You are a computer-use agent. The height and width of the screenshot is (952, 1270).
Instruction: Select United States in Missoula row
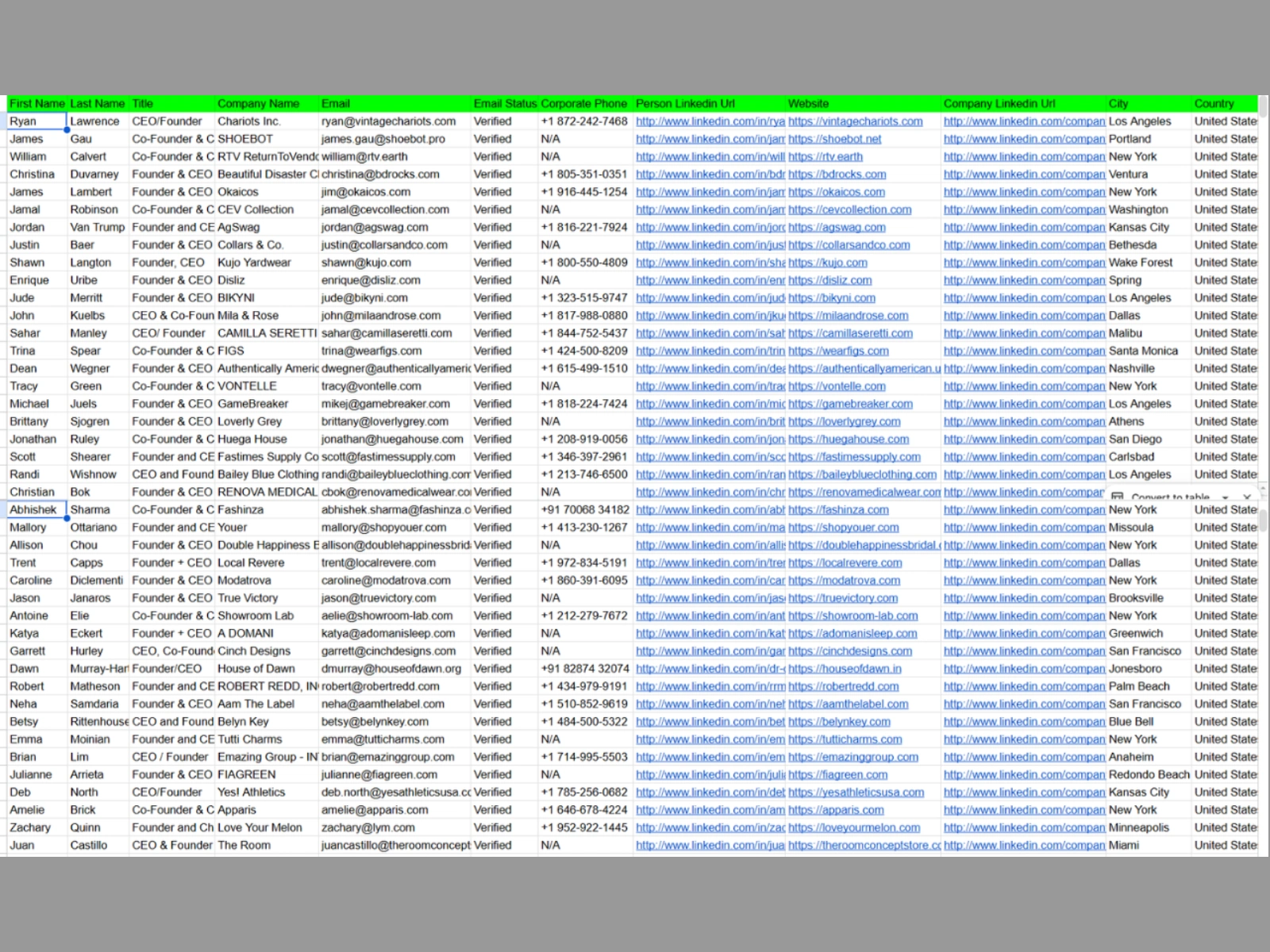(1225, 528)
